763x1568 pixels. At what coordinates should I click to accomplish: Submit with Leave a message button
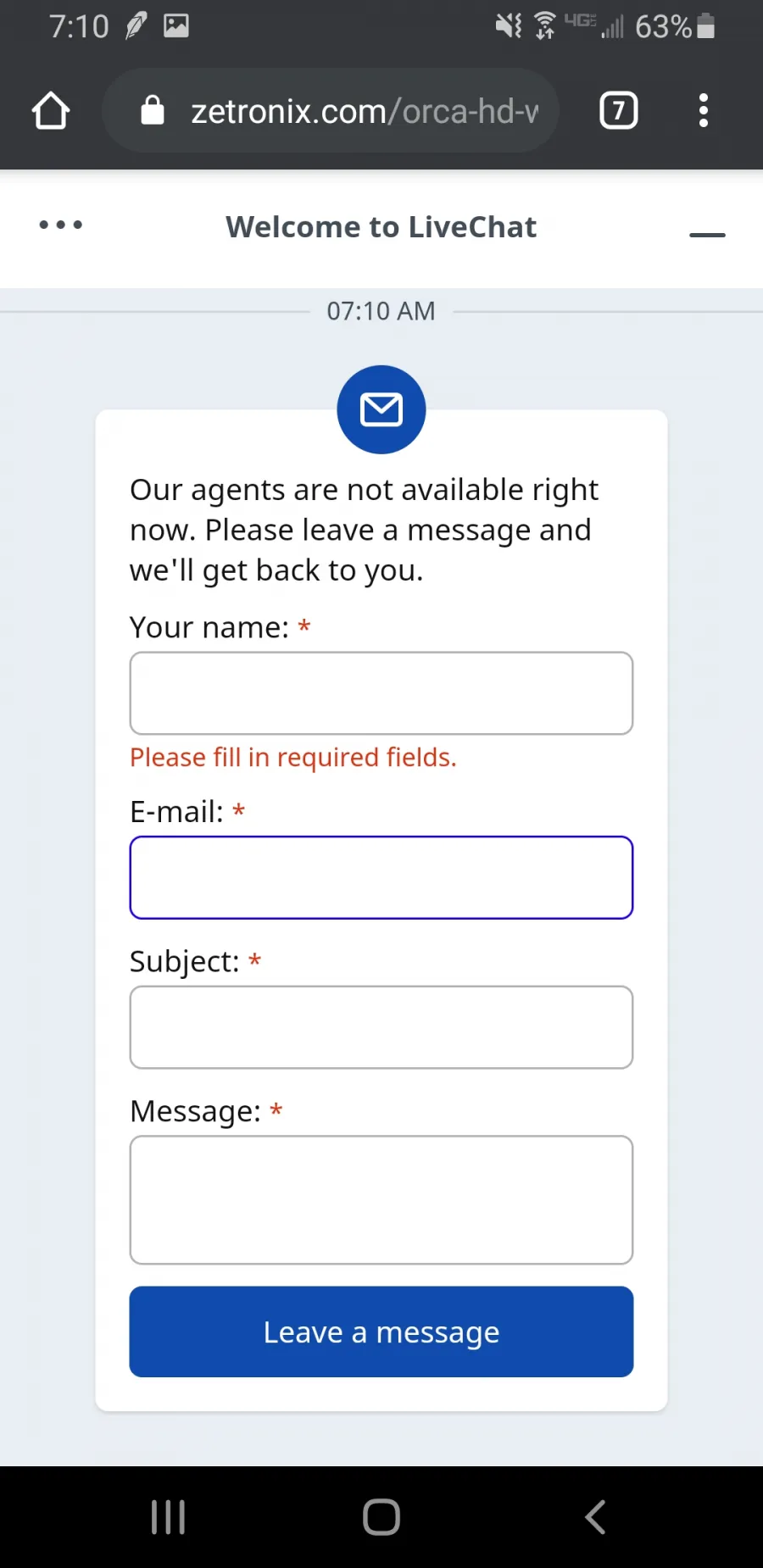[x=381, y=1332]
